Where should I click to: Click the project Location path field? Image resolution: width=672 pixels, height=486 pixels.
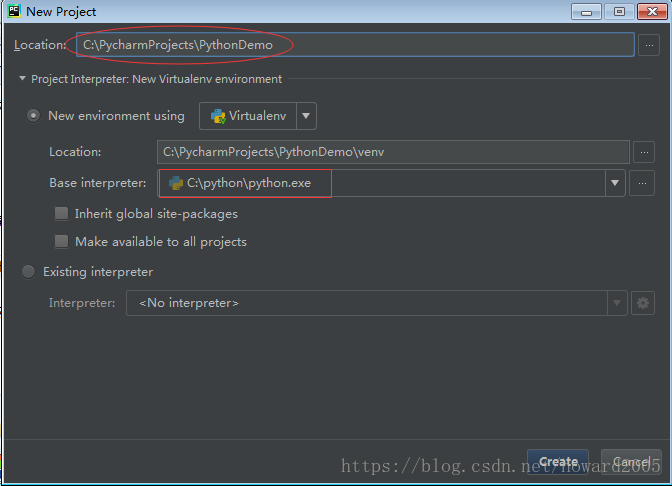[x=355, y=45]
